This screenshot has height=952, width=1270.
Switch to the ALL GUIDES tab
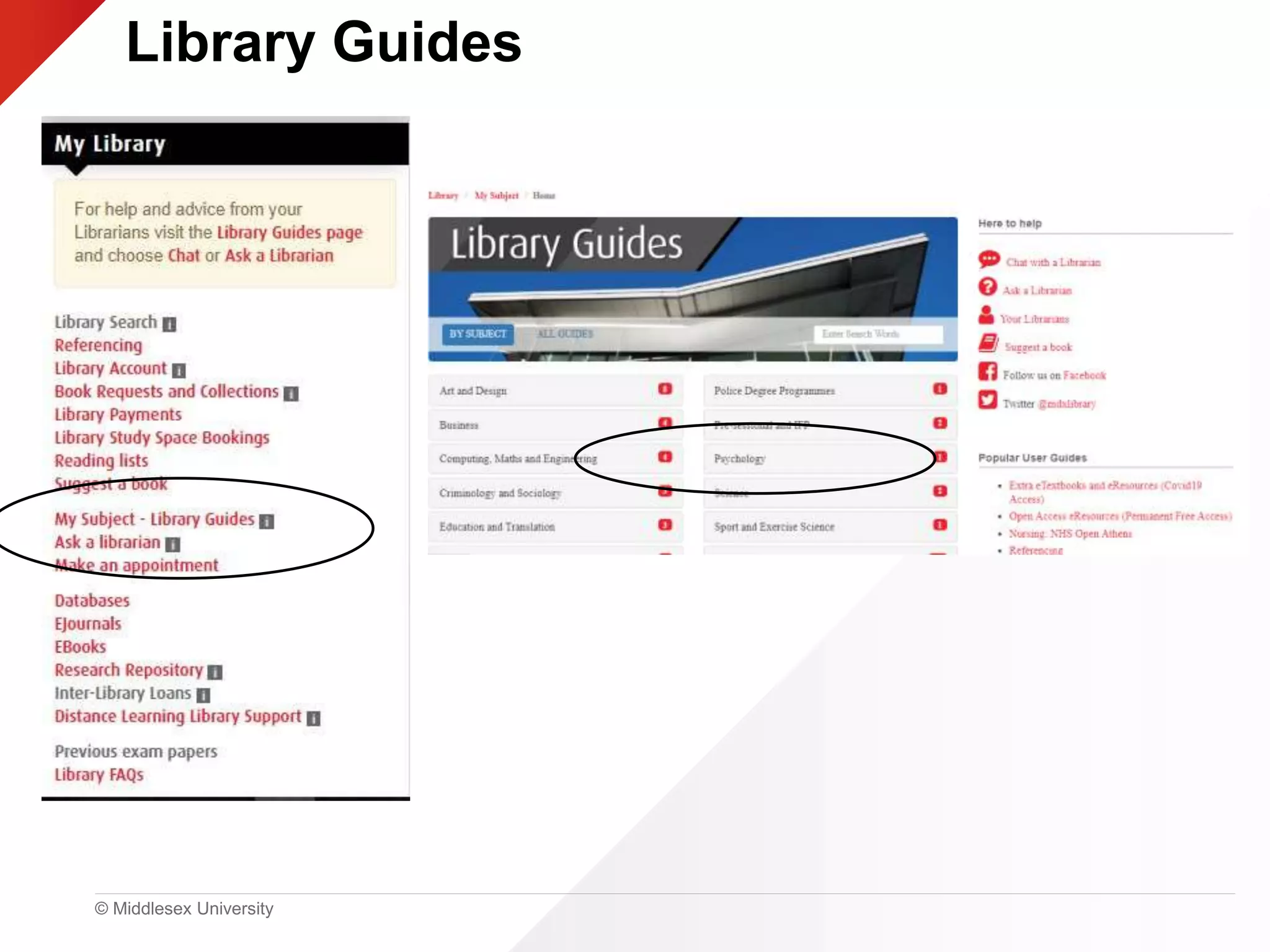pos(565,334)
